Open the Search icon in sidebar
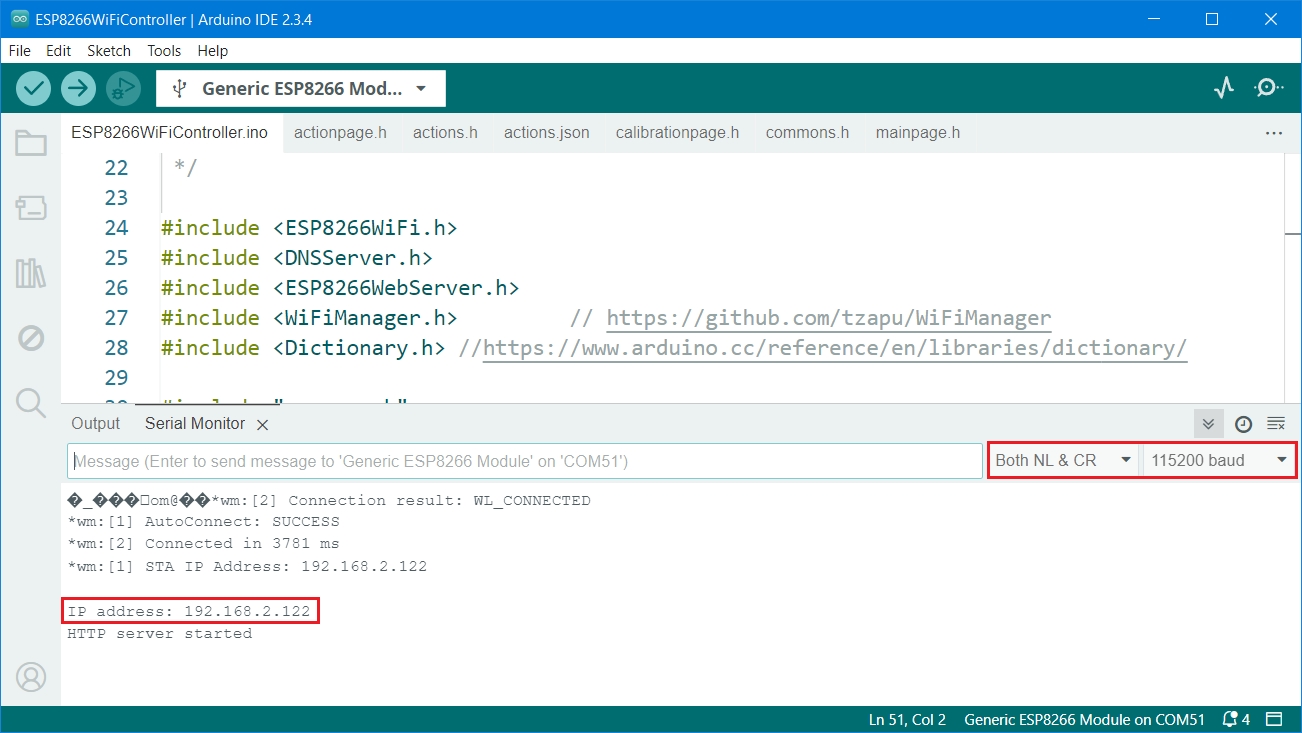Viewport: 1302px width, 733px height. click(x=31, y=403)
